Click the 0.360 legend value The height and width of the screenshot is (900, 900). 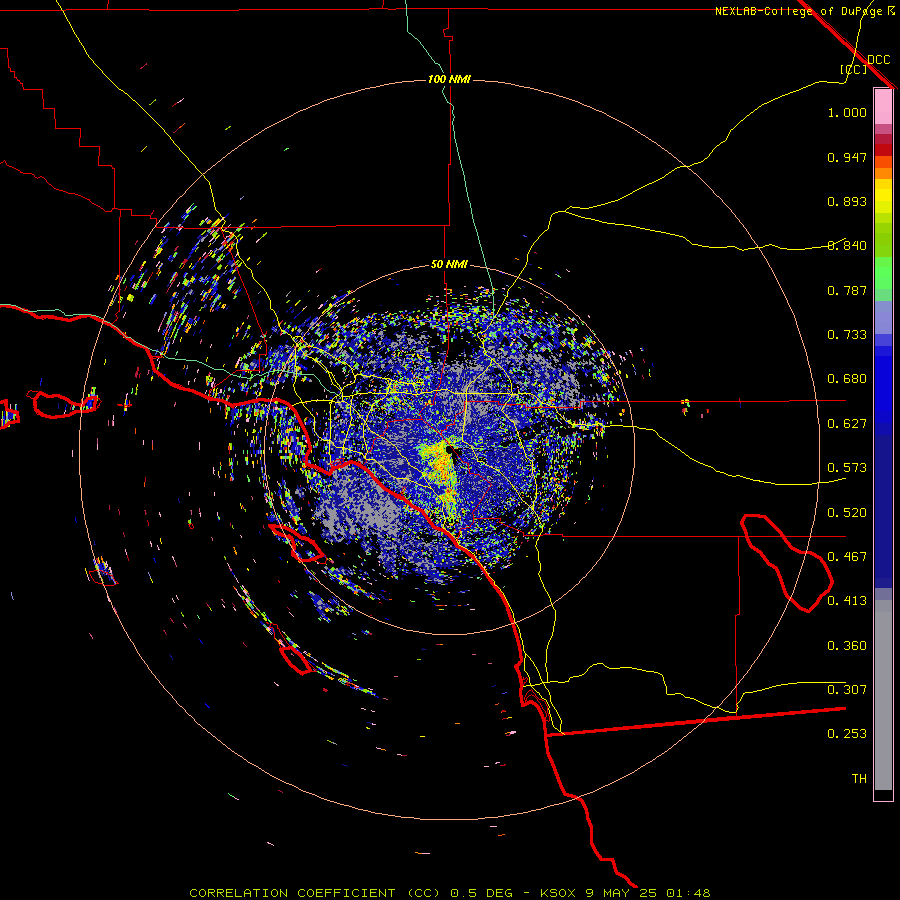click(x=847, y=646)
